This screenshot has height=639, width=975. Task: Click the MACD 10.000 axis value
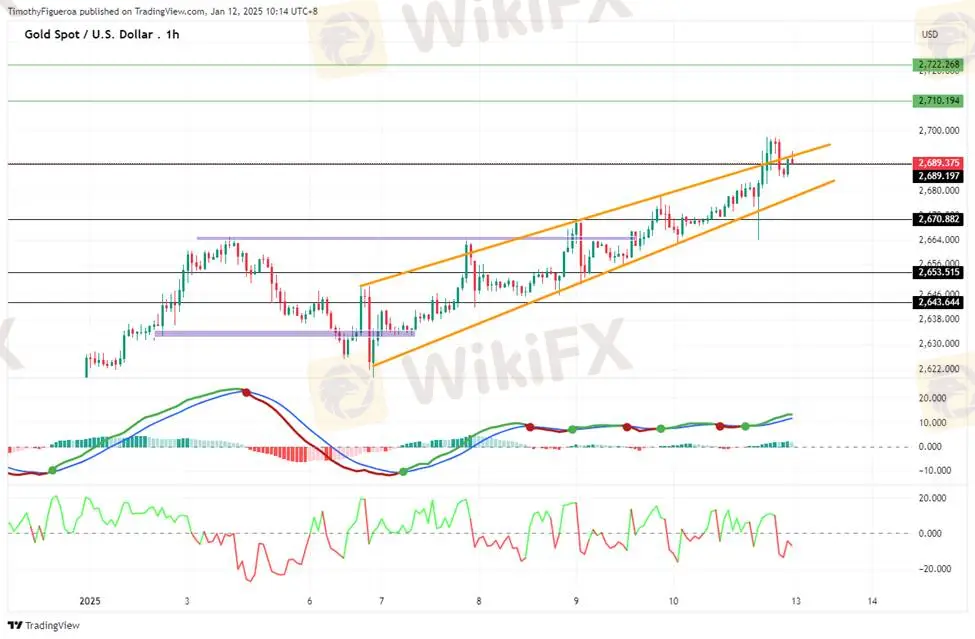[933, 423]
